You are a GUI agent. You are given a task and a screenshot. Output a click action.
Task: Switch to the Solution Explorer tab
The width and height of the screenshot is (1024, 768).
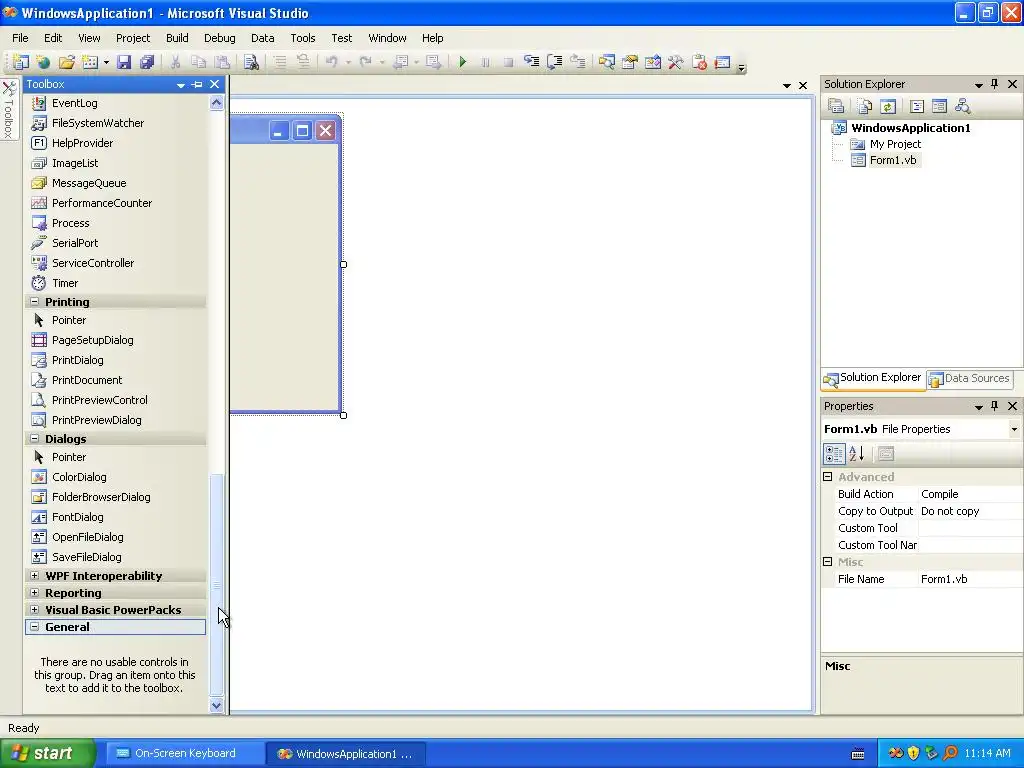click(873, 378)
